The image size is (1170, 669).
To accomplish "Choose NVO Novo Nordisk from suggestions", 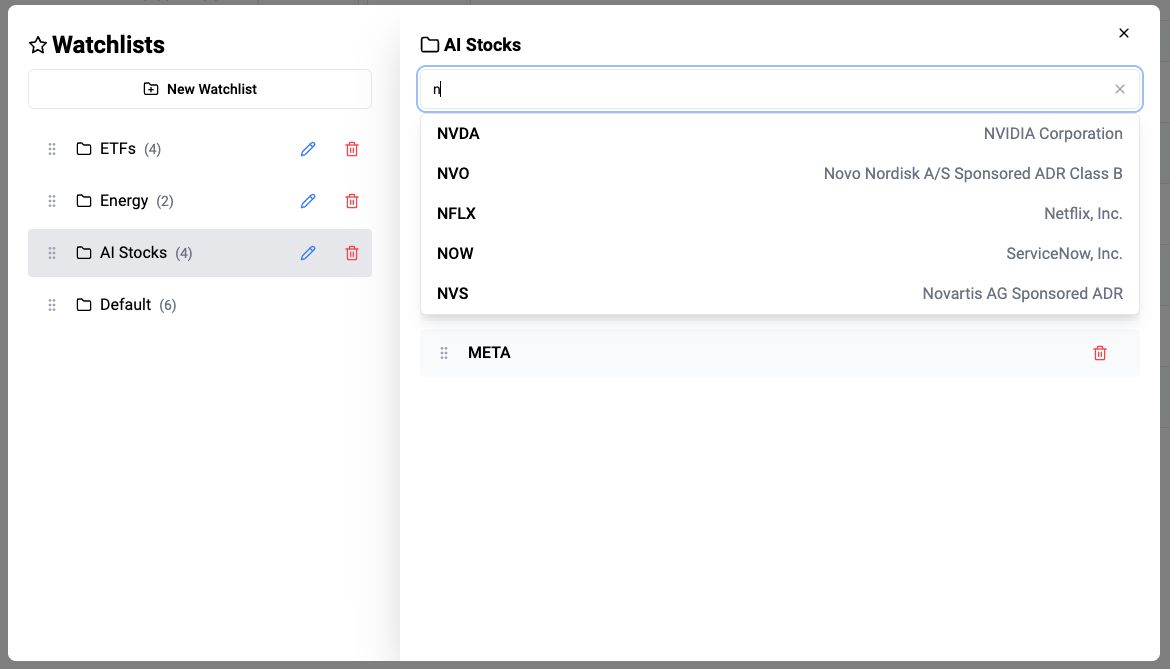I will click(x=779, y=174).
